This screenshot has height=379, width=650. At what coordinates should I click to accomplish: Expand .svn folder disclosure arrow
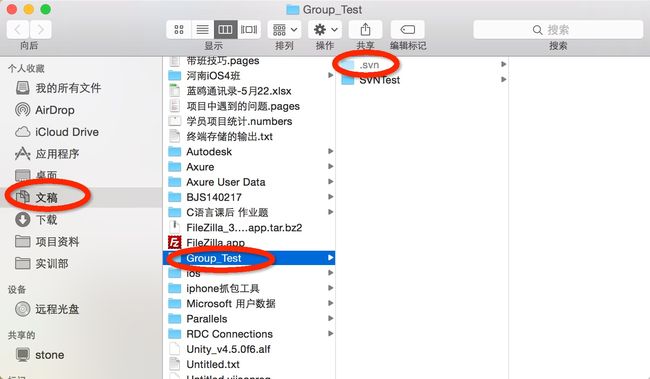point(503,64)
